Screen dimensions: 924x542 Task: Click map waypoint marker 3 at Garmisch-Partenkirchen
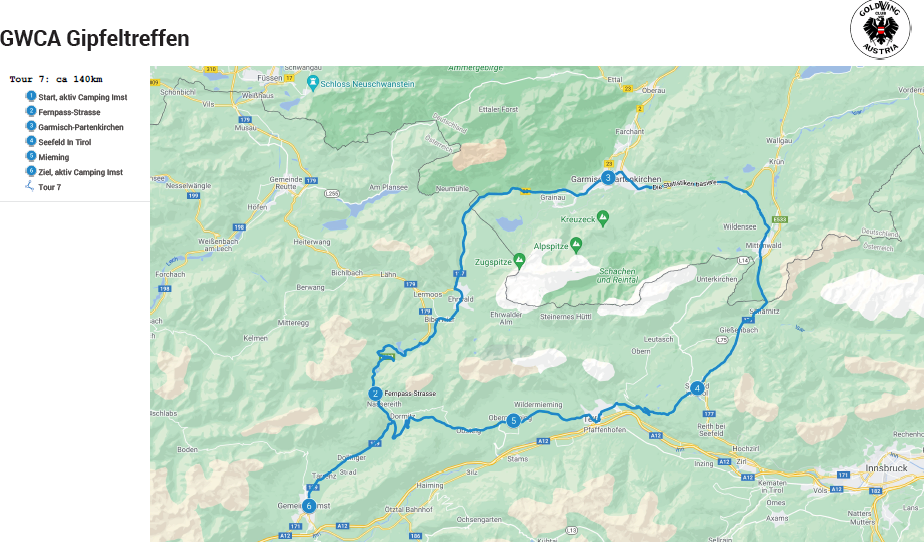coord(608,177)
